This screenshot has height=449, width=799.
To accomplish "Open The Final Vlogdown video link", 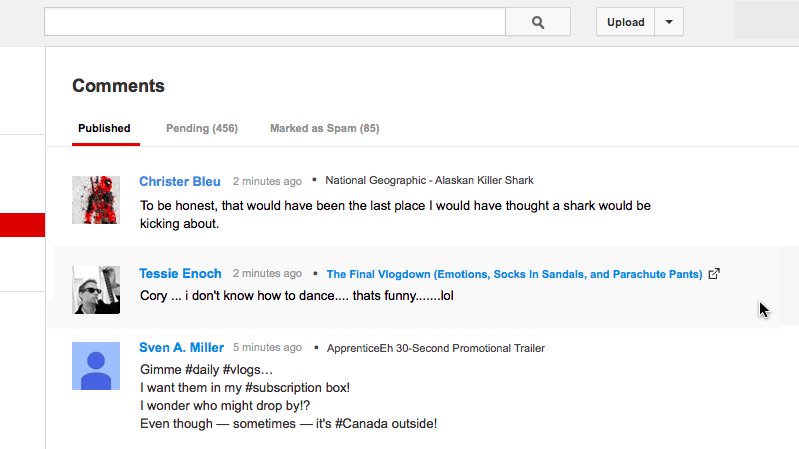I will (514, 274).
